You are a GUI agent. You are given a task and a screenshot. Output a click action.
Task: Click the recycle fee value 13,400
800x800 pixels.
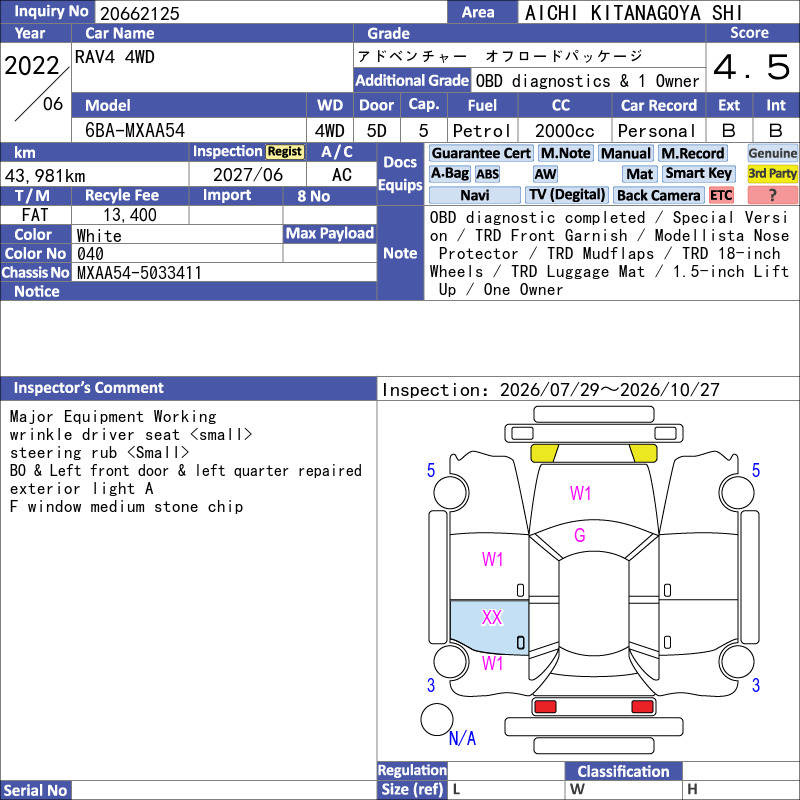click(x=130, y=215)
